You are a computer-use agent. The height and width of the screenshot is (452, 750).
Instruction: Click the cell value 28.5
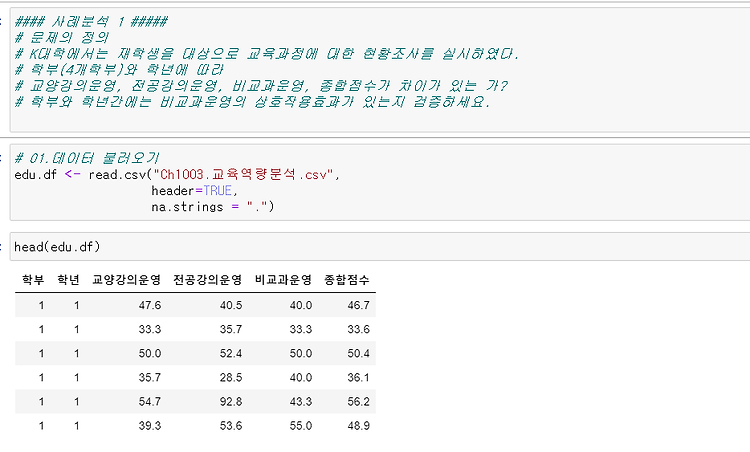(231, 377)
